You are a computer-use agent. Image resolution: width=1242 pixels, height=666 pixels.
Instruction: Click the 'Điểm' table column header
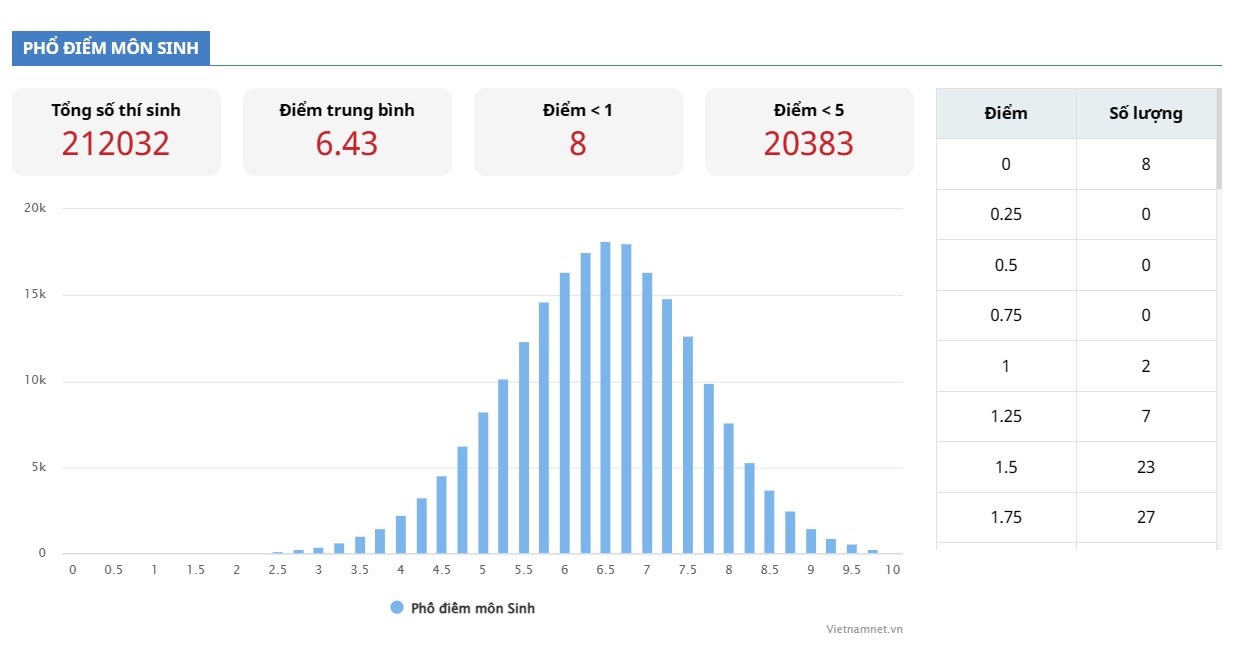click(x=1006, y=113)
